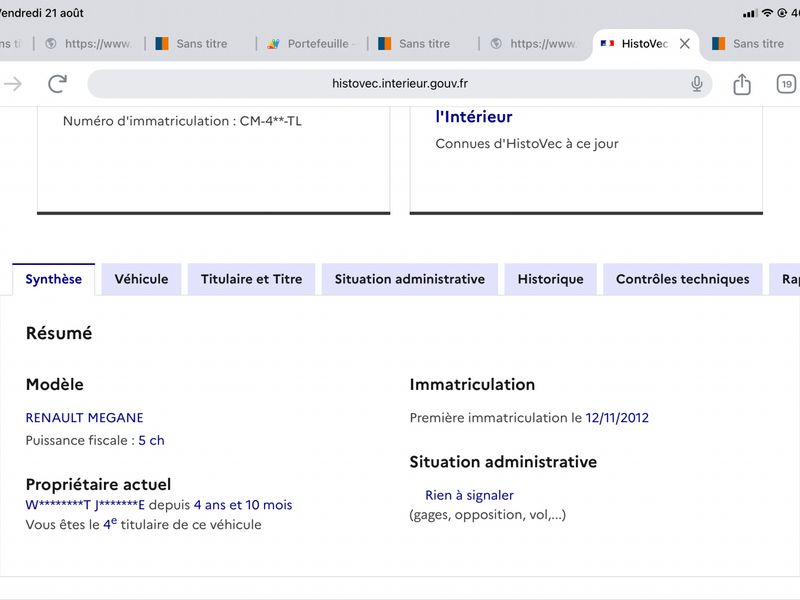800x600 pixels.
Task: Click the 4 ans et 10 mois duration
Action: tap(243, 505)
